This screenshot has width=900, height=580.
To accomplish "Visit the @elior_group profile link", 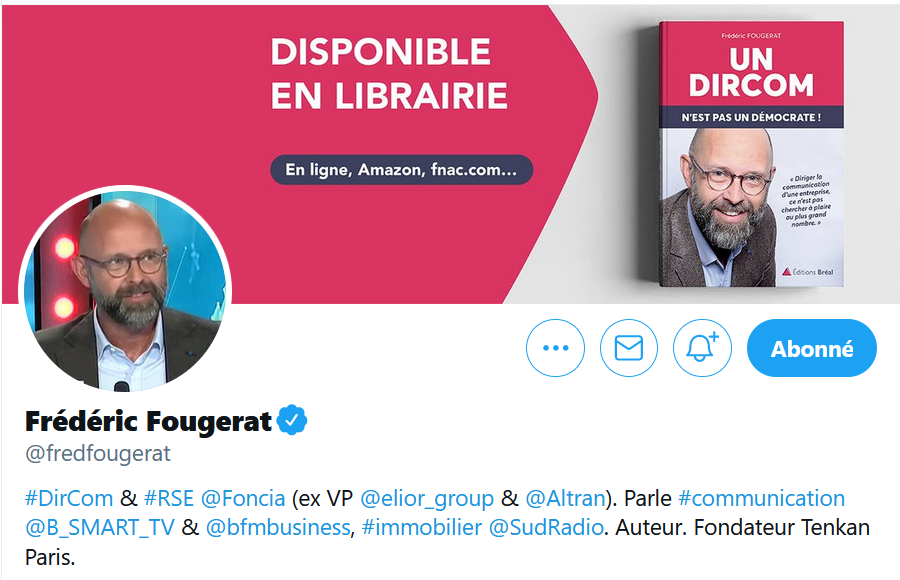I will point(427,498).
